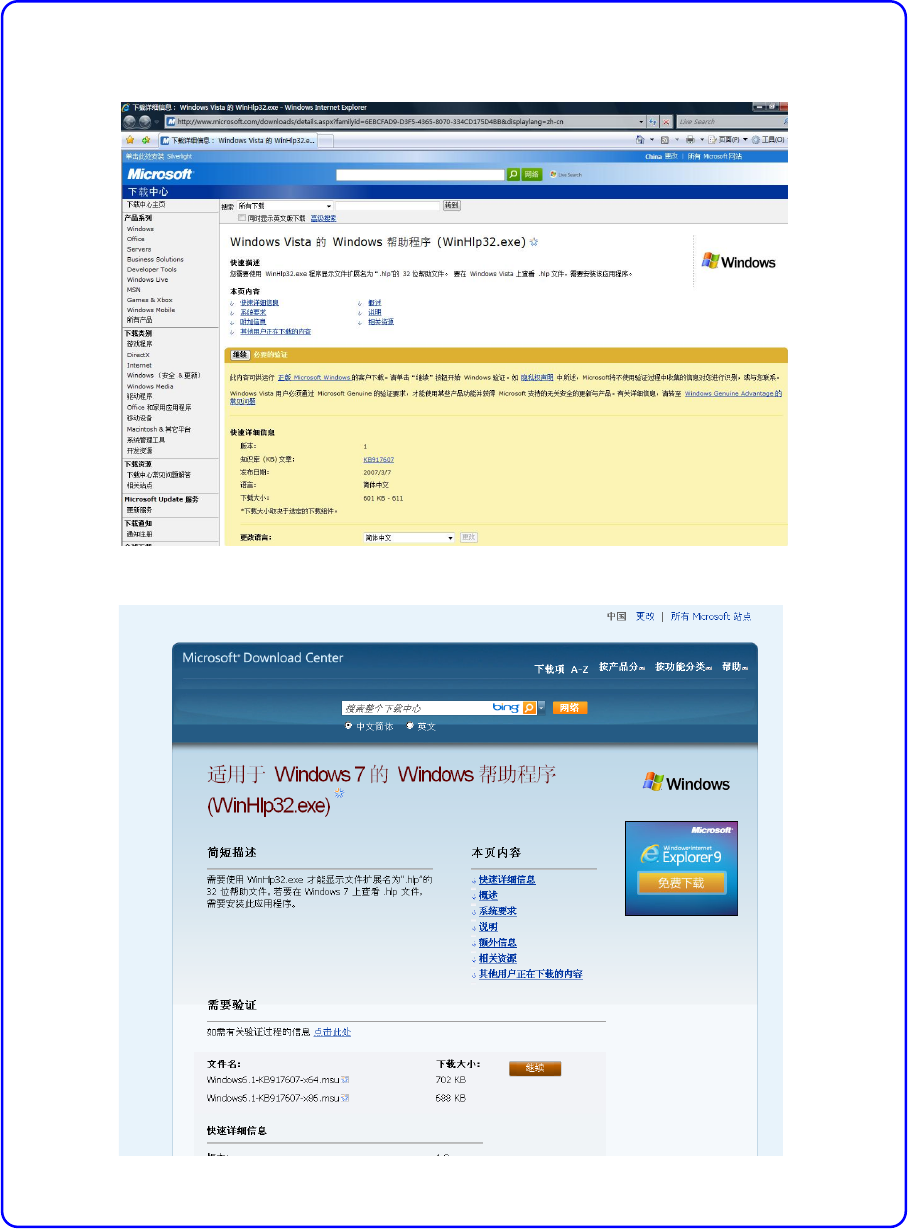Click the icon beside Windows6.1-KB917607-x64.msu
Screen dimensions: 908x1229
(345, 1081)
